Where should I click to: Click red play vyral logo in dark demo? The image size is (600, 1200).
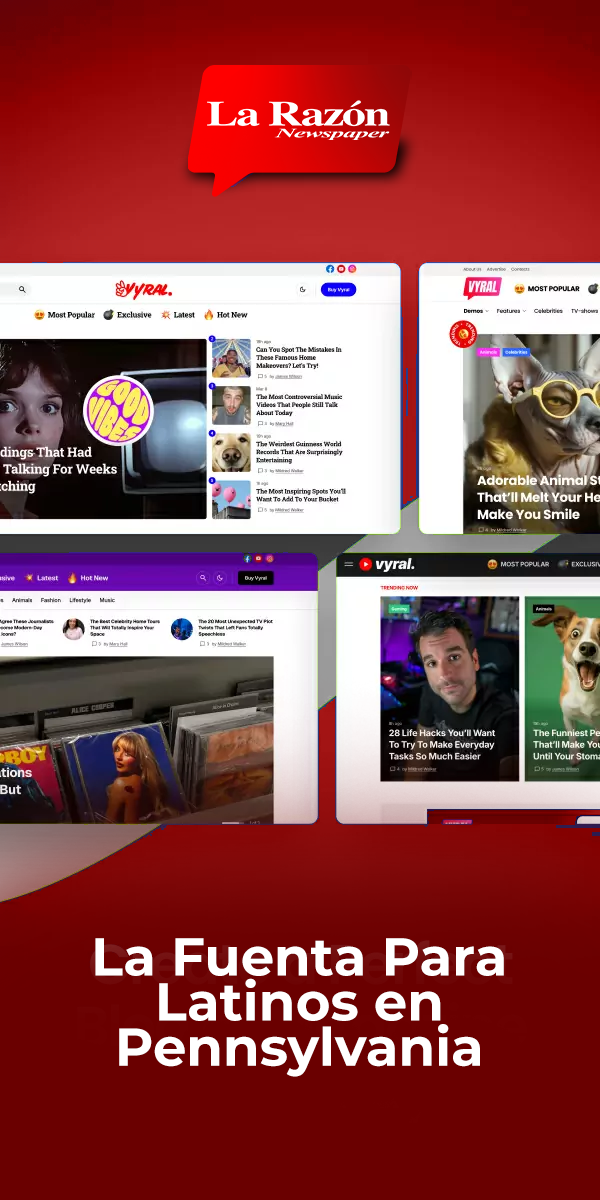[386, 564]
